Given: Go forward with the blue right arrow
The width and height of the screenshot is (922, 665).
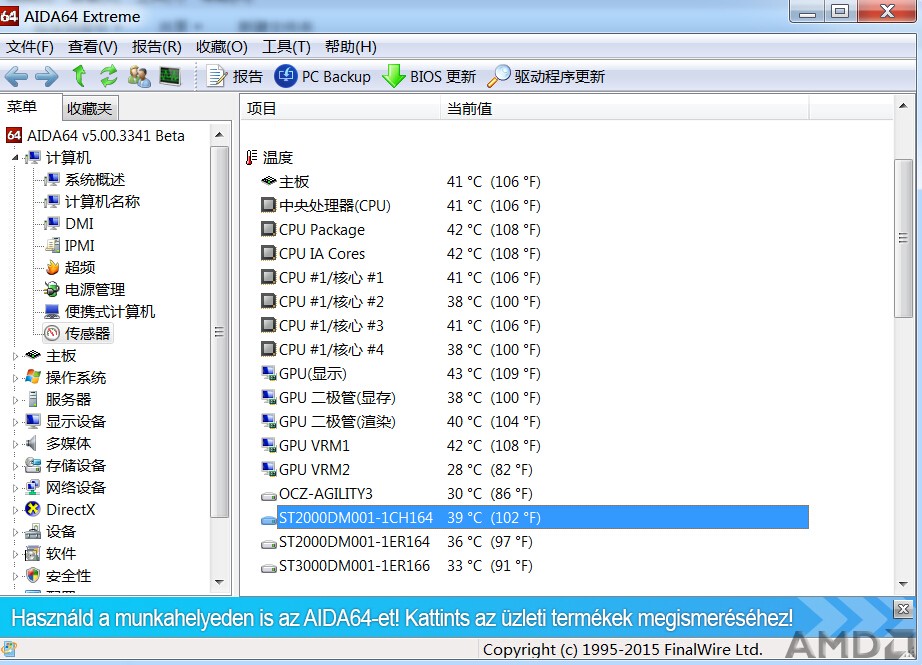Looking at the screenshot, I should 47,76.
